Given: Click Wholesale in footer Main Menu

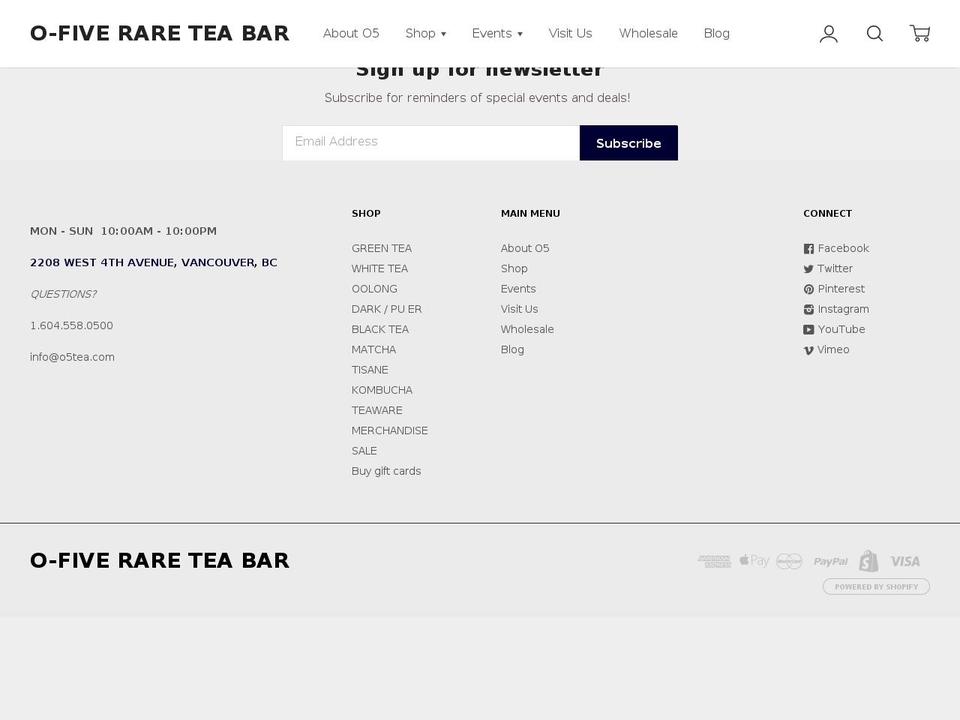Looking at the screenshot, I should coord(527,329).
